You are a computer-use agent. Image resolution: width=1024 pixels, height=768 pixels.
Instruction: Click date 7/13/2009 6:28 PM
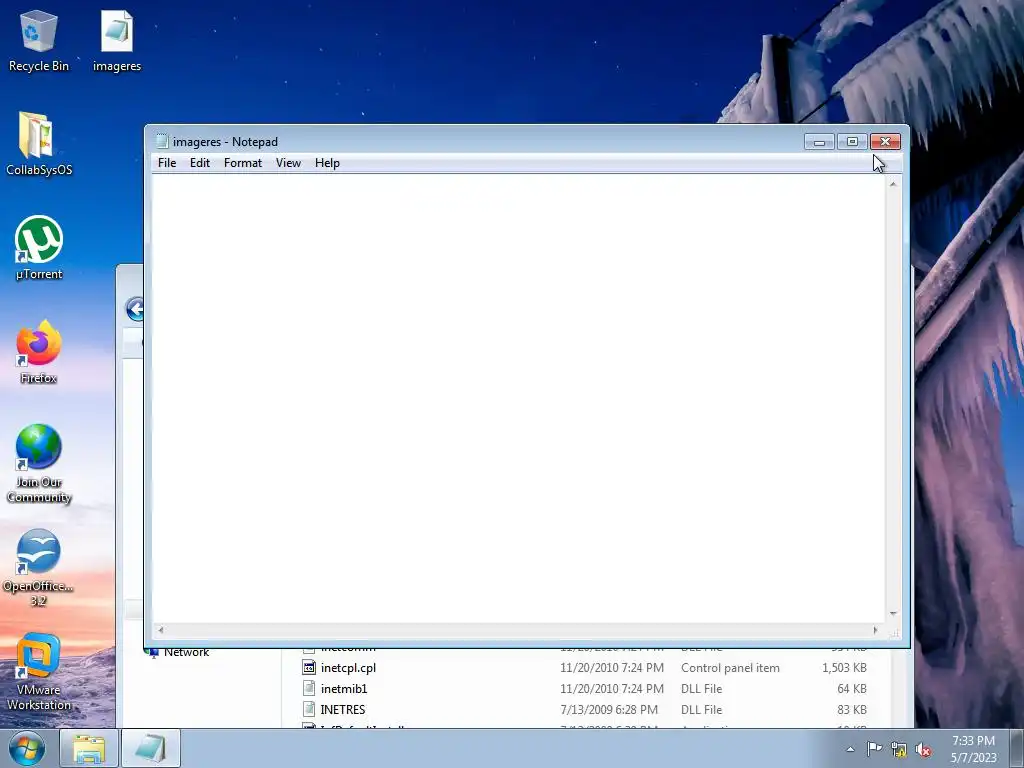(609, 709)
